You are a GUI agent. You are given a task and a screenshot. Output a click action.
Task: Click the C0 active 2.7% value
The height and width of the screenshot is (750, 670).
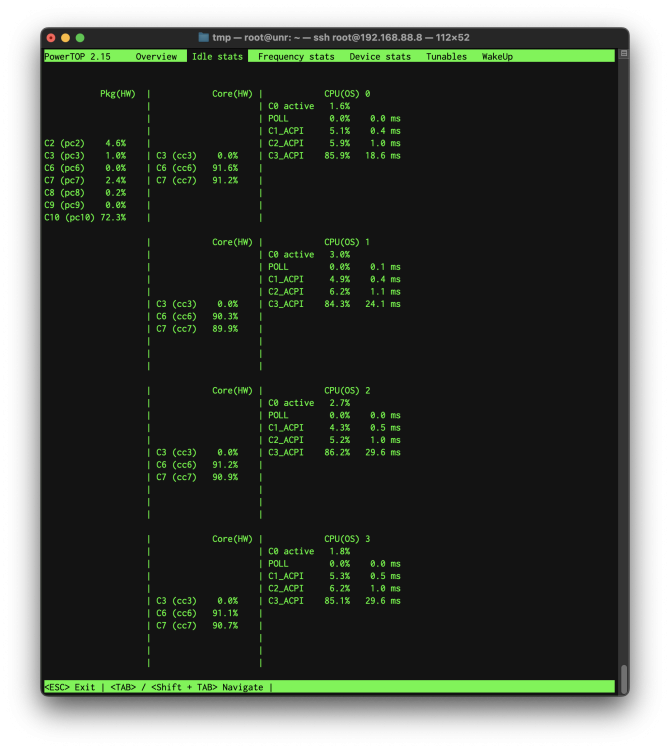pyautogui.click(x=340, y=403)
